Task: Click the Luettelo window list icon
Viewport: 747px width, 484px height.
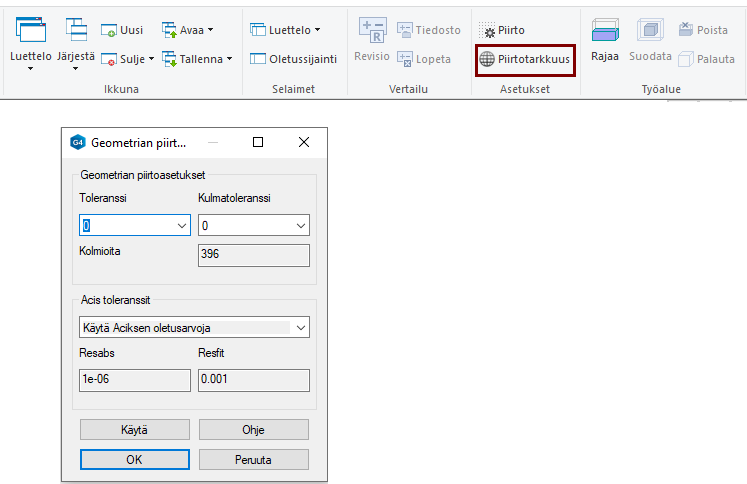Action: click(30, 33)
